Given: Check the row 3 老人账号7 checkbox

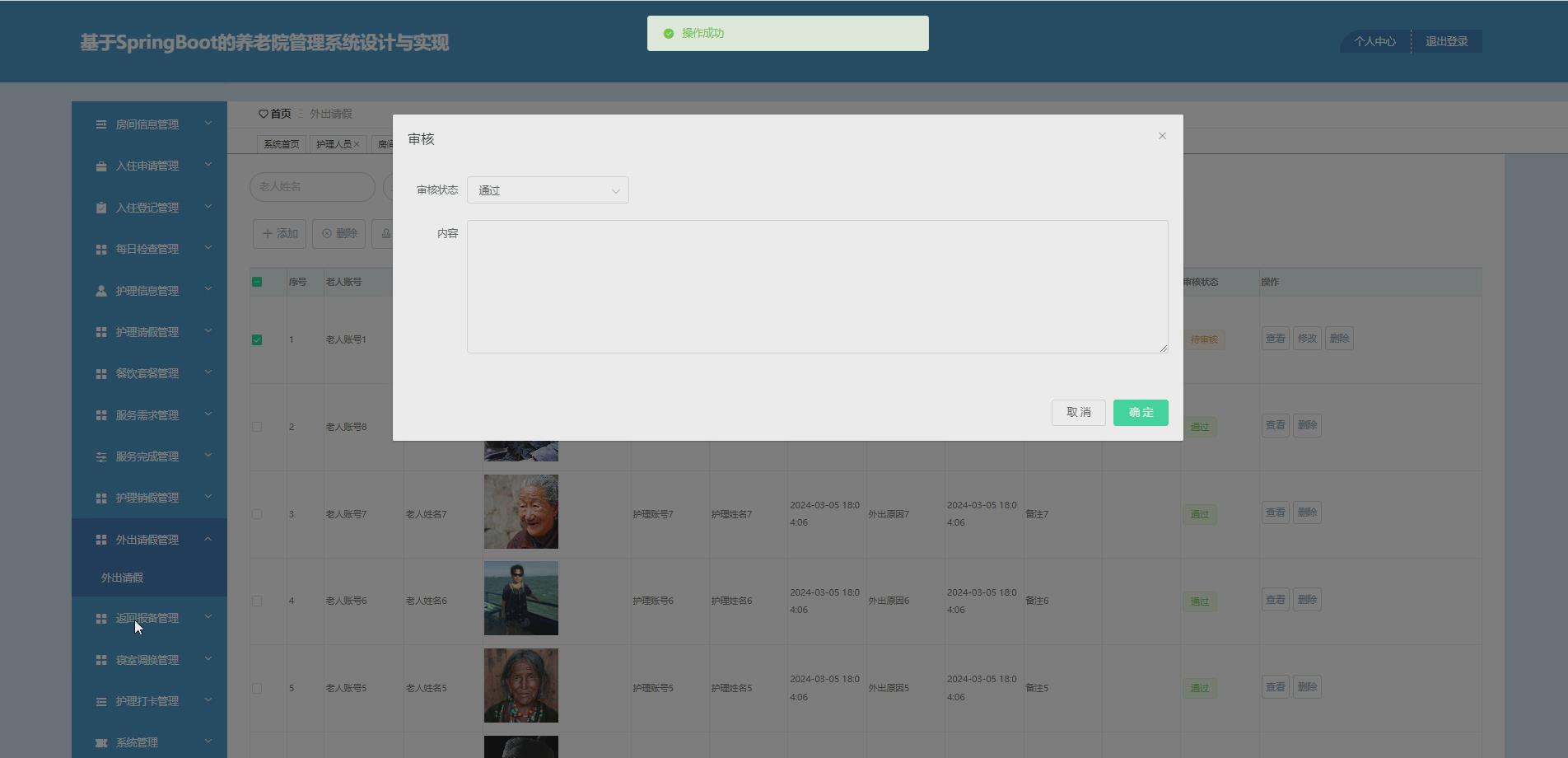Looking at the screenshot, I should 257,514.
